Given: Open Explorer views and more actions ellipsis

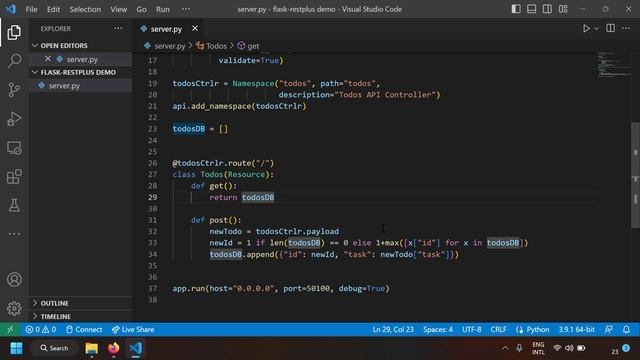Looking at the screenshot, I should 118,28.
